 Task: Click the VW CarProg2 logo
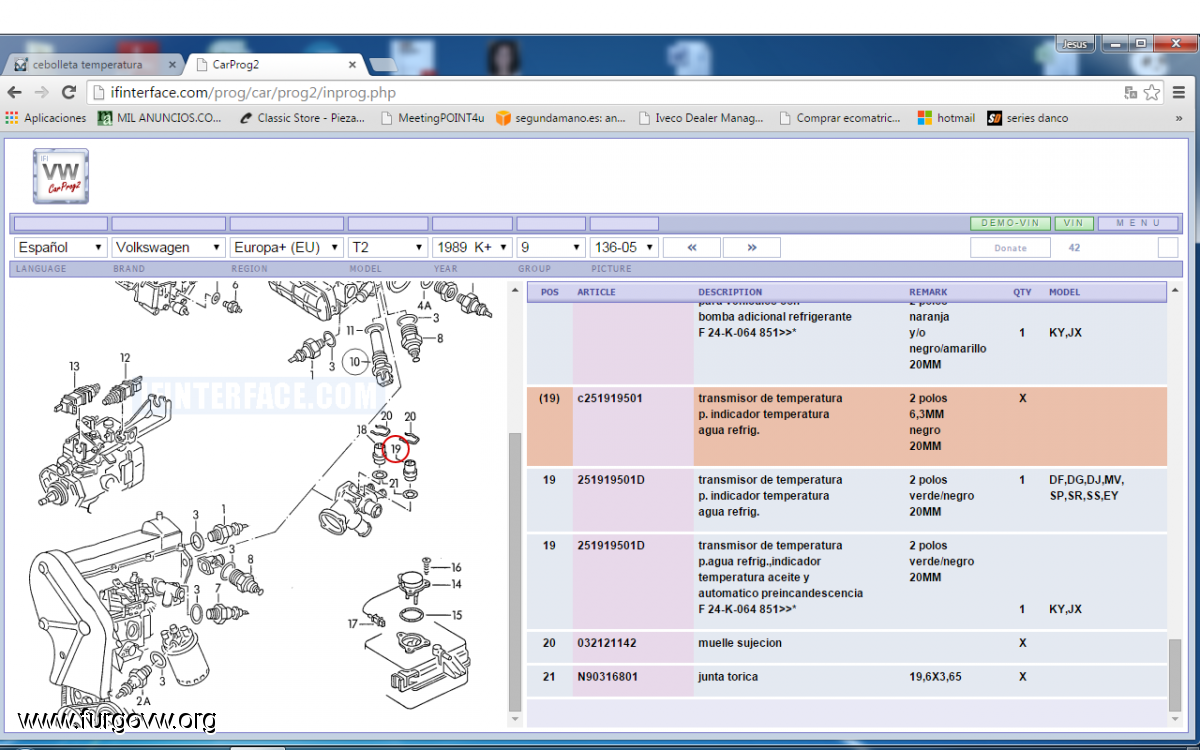(x=61, y=176)
